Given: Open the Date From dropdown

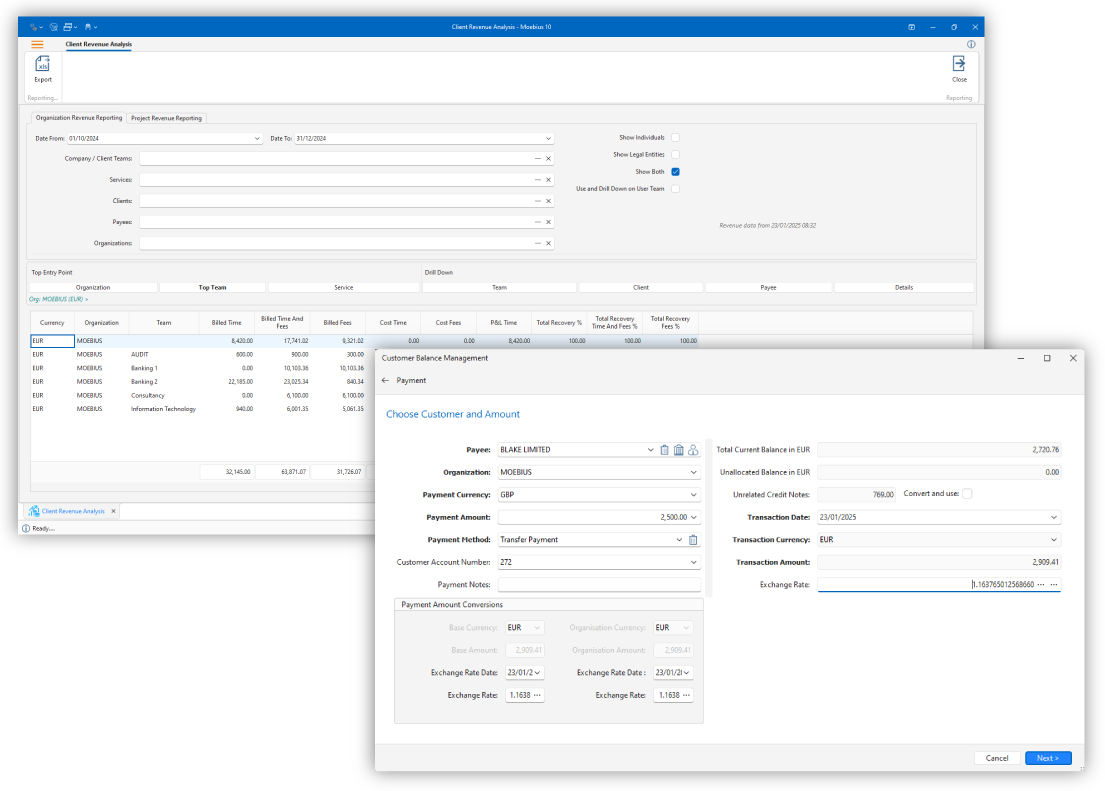Looking at the screenshot, I should tap(257, 138).
